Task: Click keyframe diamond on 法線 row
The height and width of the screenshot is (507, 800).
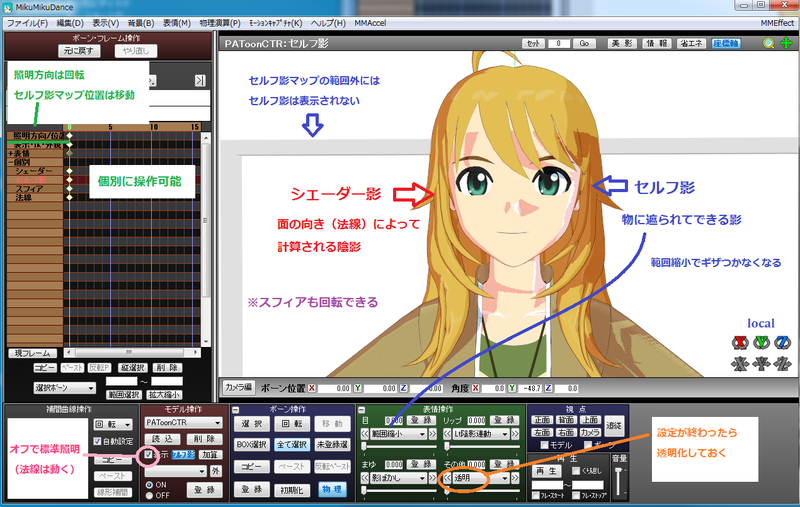Action: (x=69, y=197)
